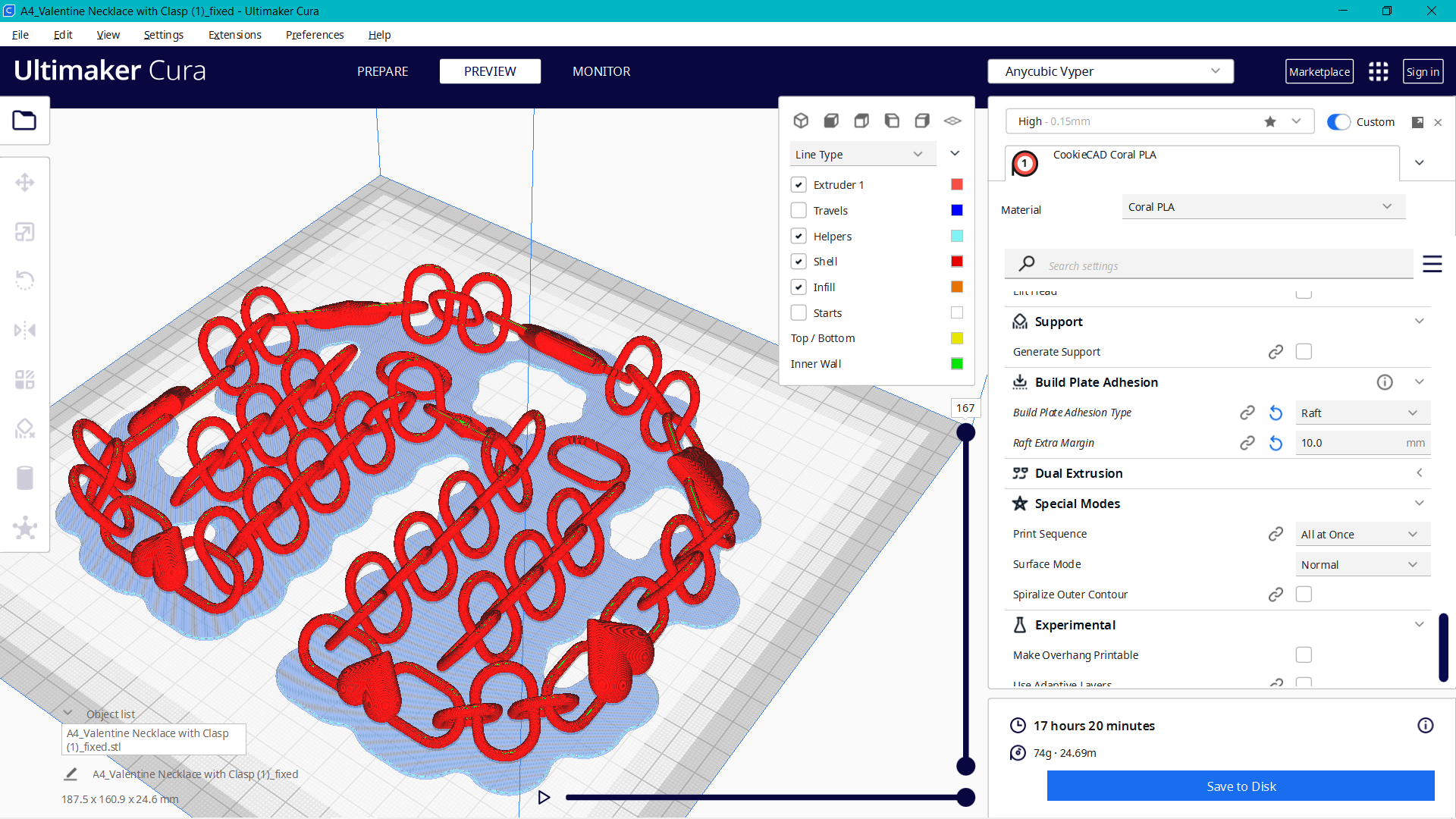Open a file with the folder icon

coord(25,120)
